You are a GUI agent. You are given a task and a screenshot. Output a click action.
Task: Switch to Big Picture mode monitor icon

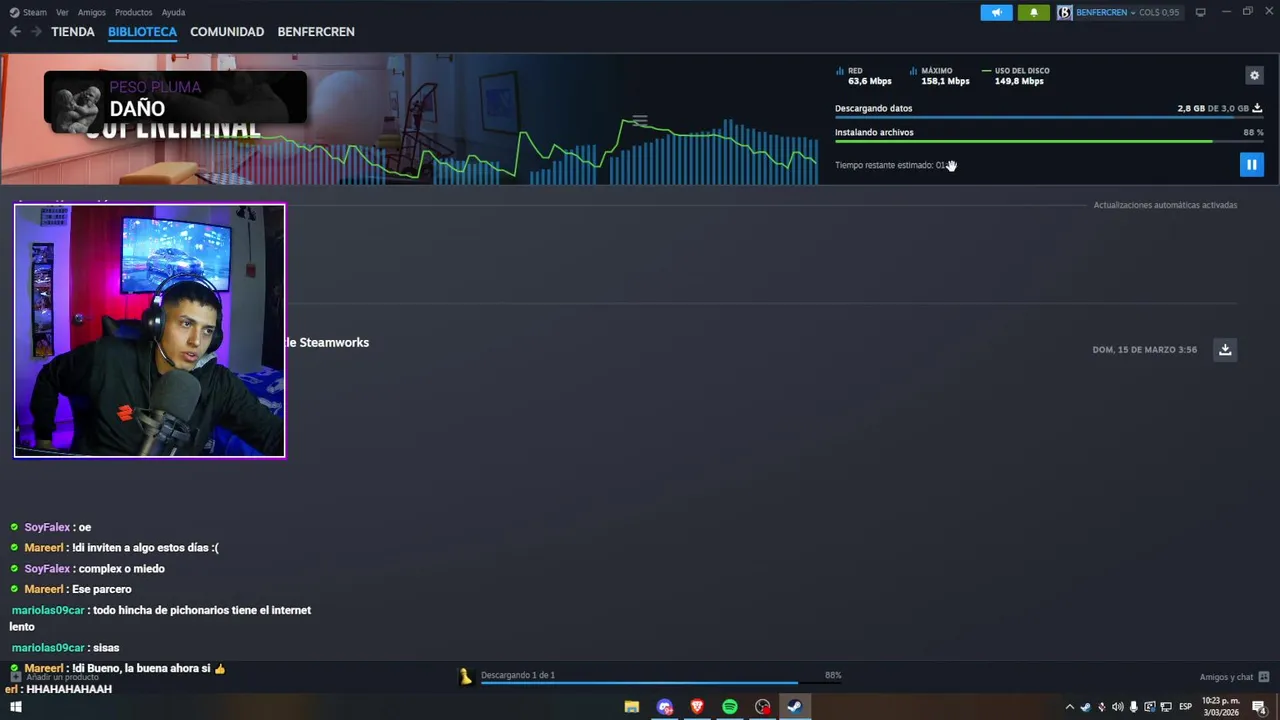(x=1200, y=12)
